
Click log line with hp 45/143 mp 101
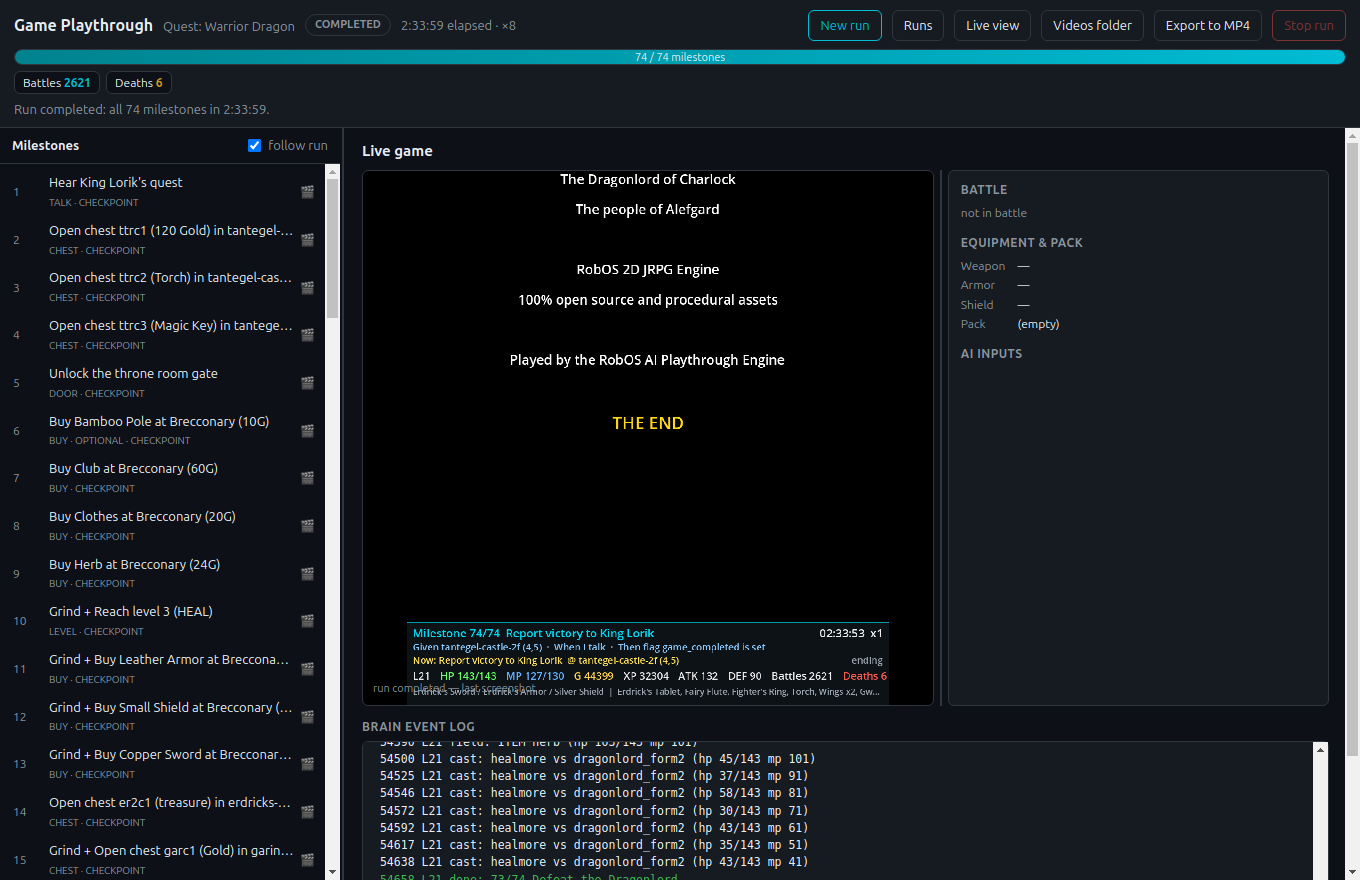point(598,759)
